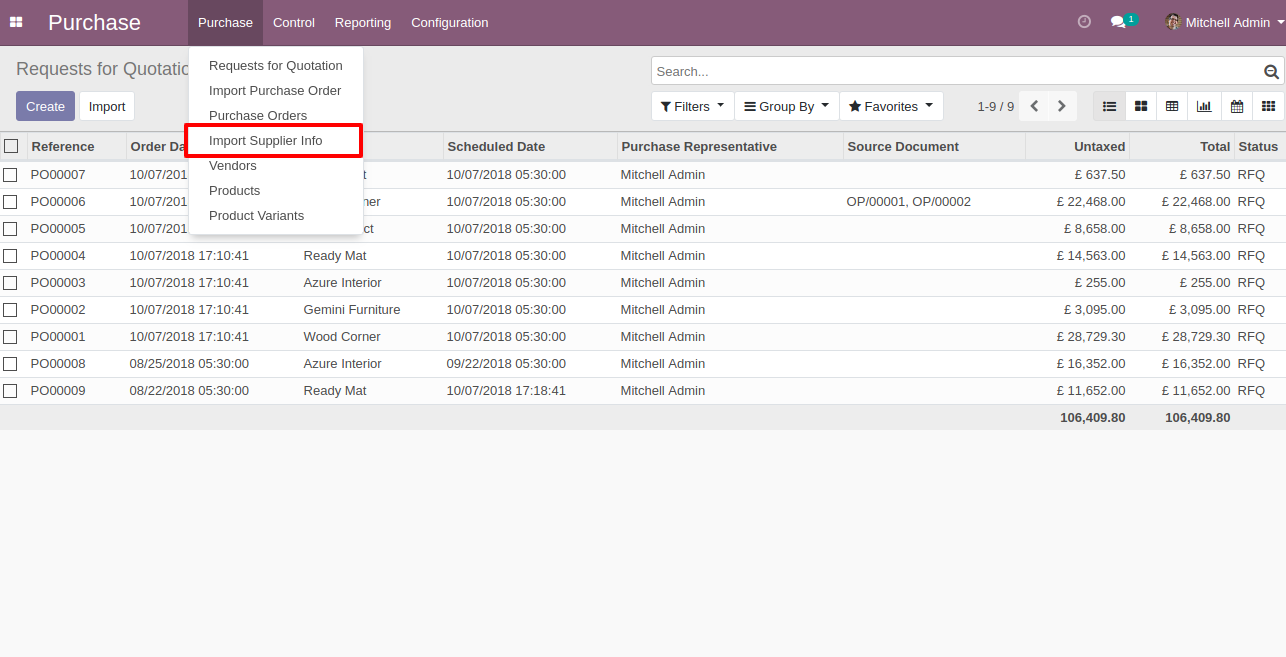1286x657 pixels.
Task: Sort by Total column header
Action: (1182, 146)
